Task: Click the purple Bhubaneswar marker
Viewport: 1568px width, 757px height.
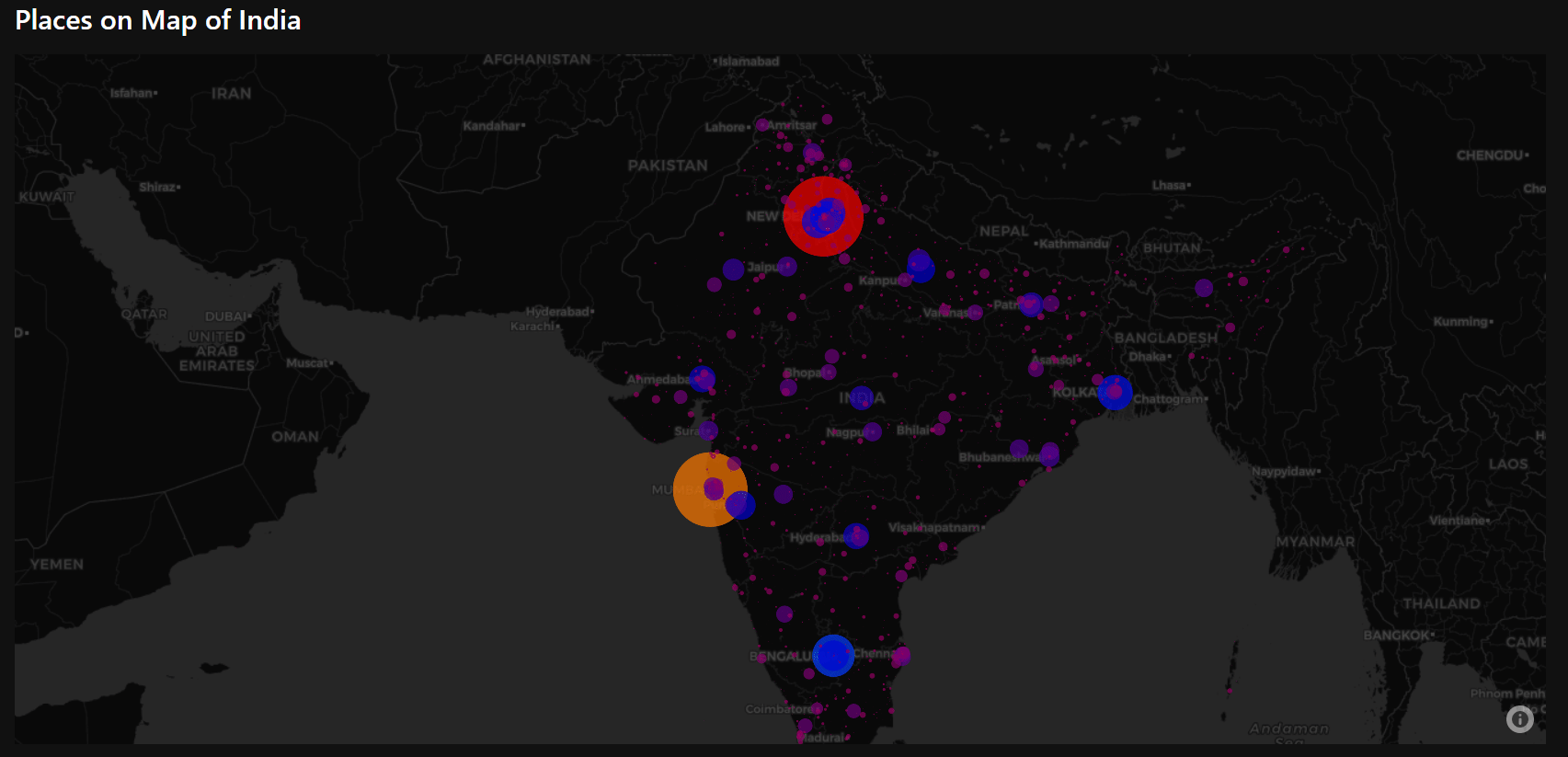Action: pyautogui.click(x=1049, y=453)
